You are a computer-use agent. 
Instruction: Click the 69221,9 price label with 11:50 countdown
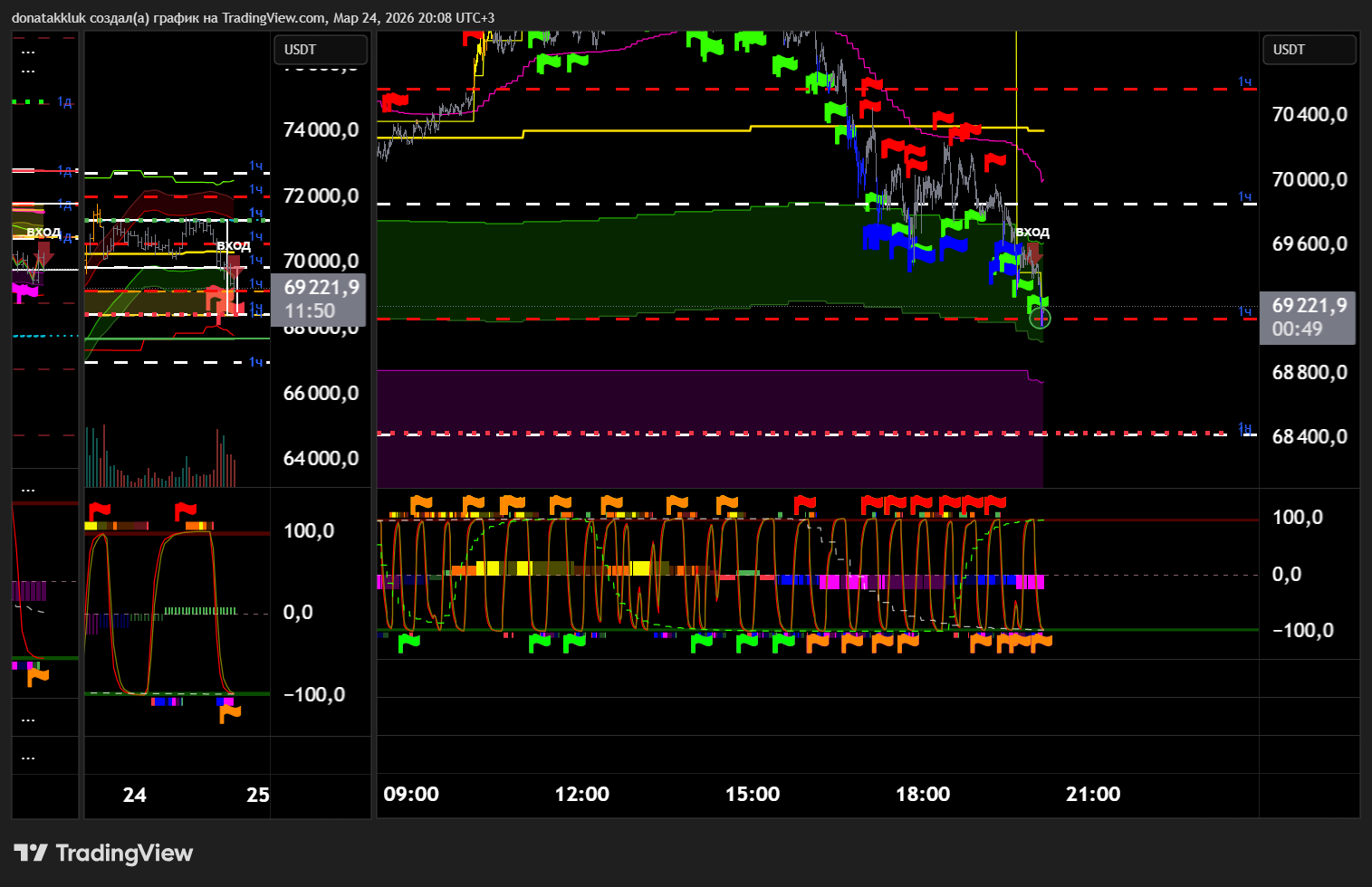click(320, 299)
